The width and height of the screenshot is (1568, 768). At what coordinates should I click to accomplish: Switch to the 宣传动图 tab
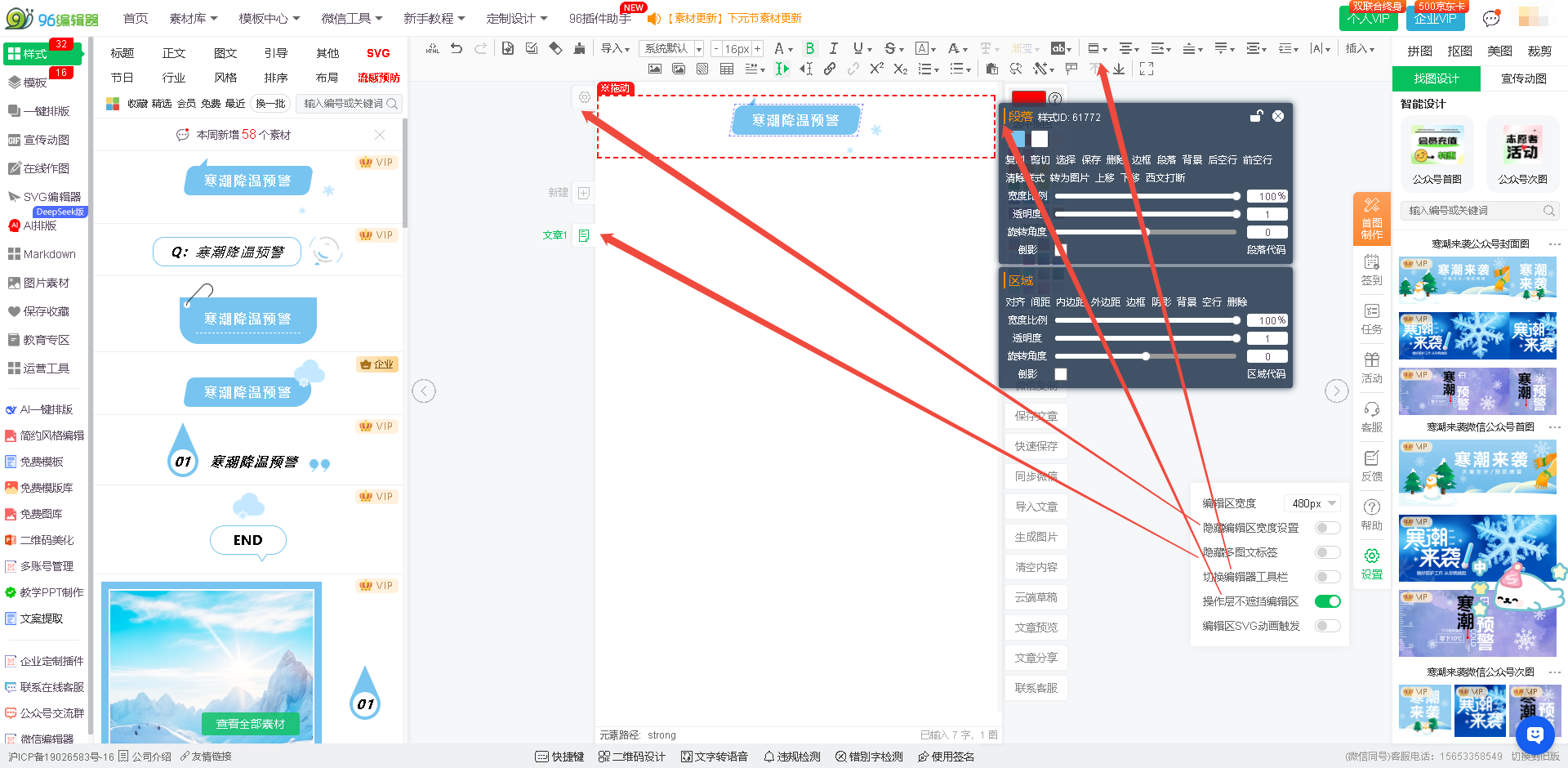click(1523, 78)
